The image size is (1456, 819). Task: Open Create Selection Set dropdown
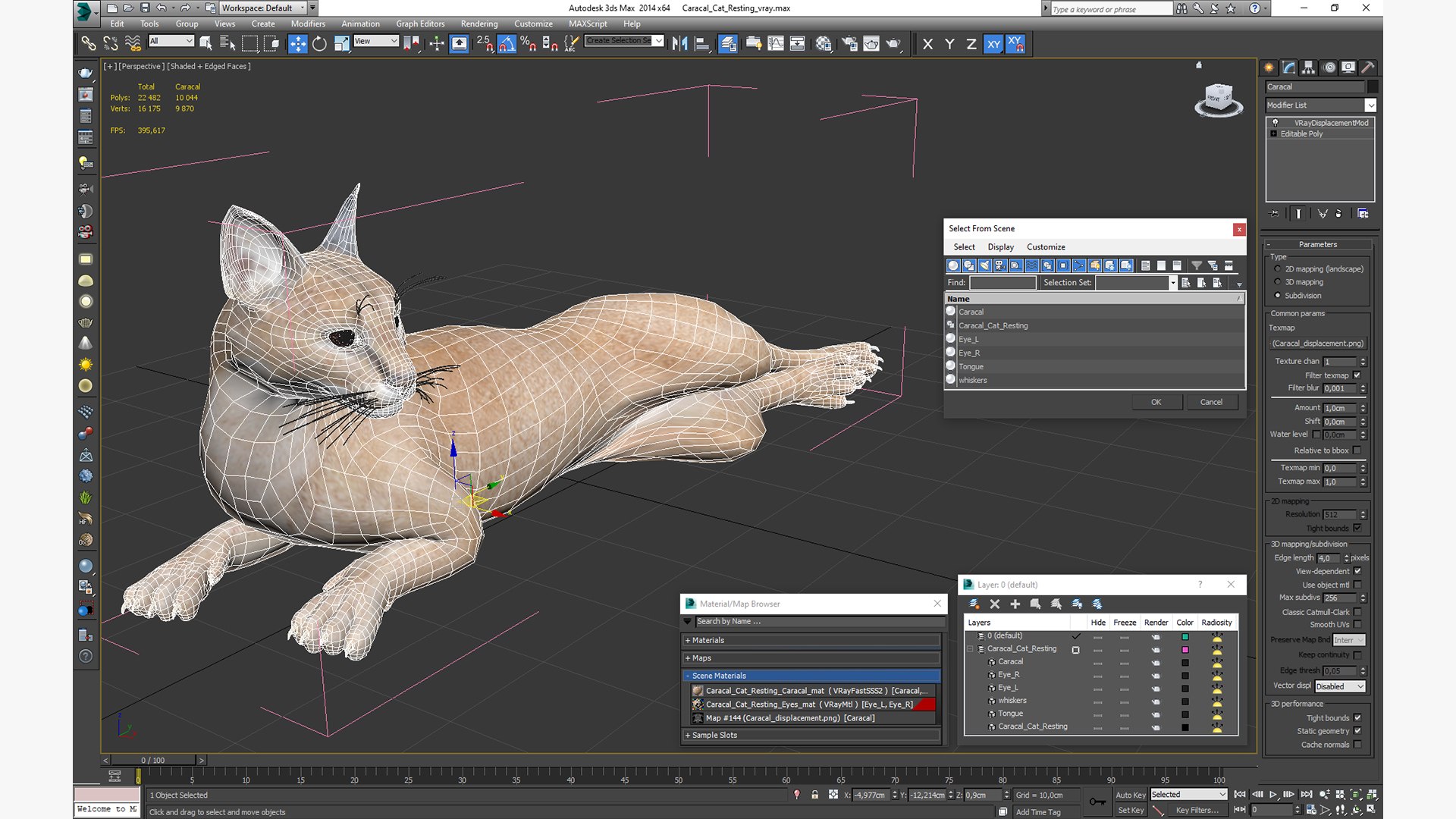(658, 40)
